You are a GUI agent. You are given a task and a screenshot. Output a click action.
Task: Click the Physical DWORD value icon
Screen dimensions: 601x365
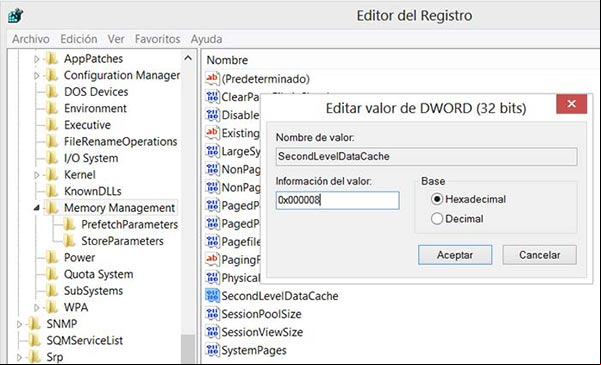point(212,277)
